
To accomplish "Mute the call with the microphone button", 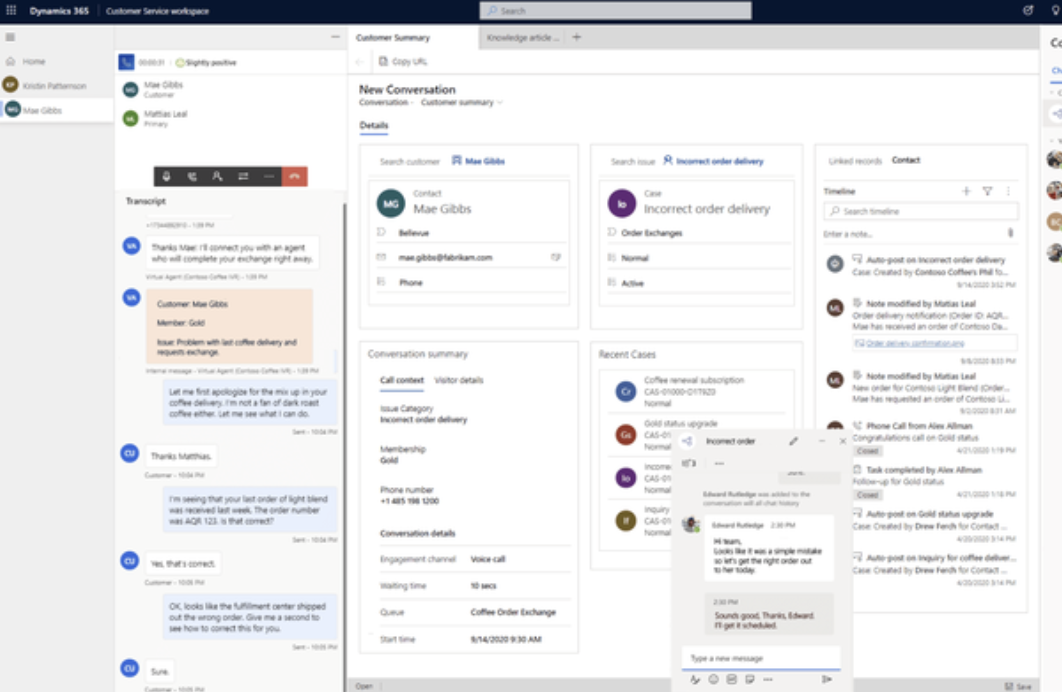I will coord(167,176).
